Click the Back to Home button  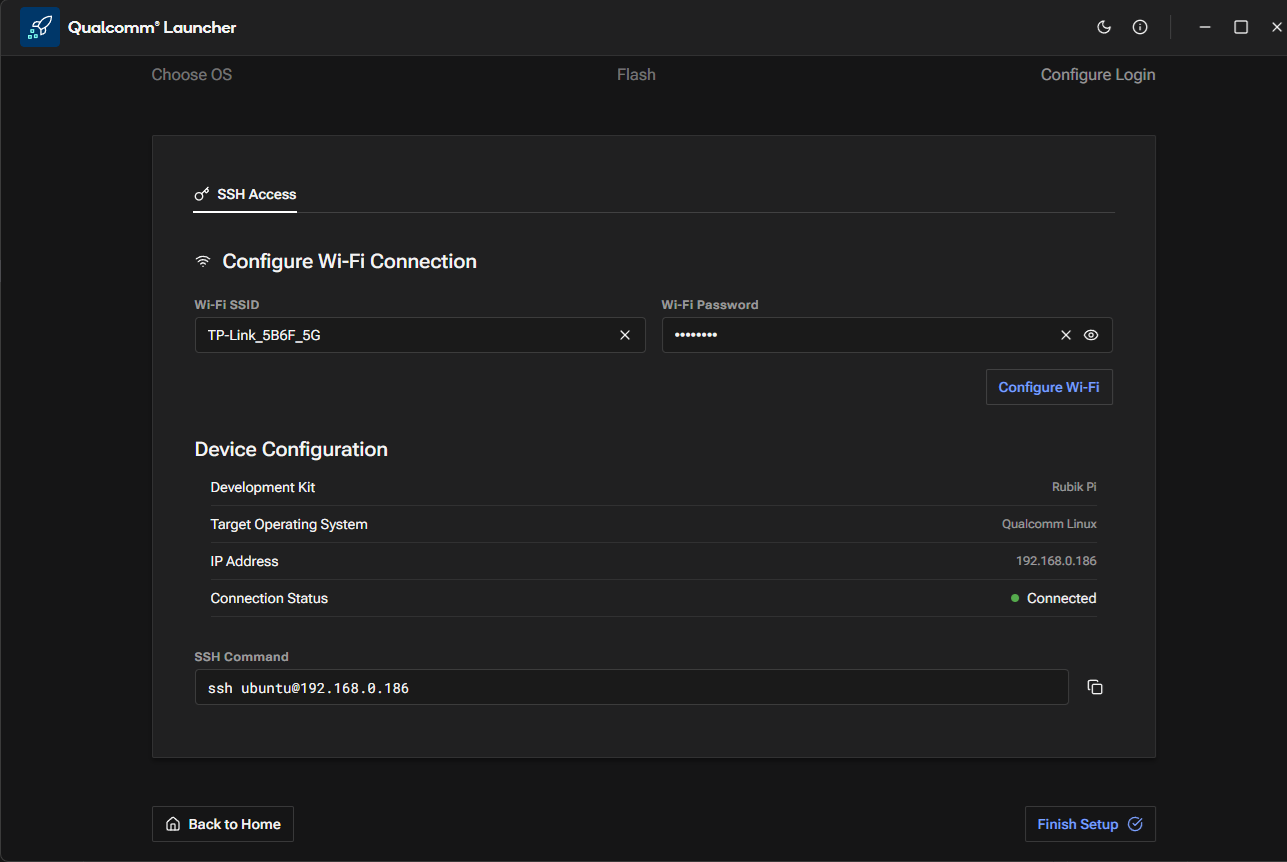(x=223, y=824)
